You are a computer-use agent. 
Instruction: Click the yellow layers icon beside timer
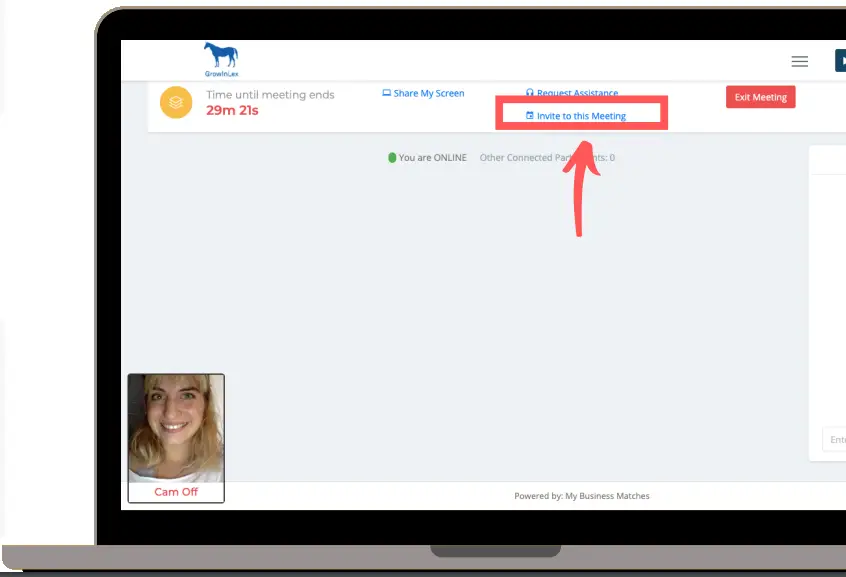[x=176, y=102]
